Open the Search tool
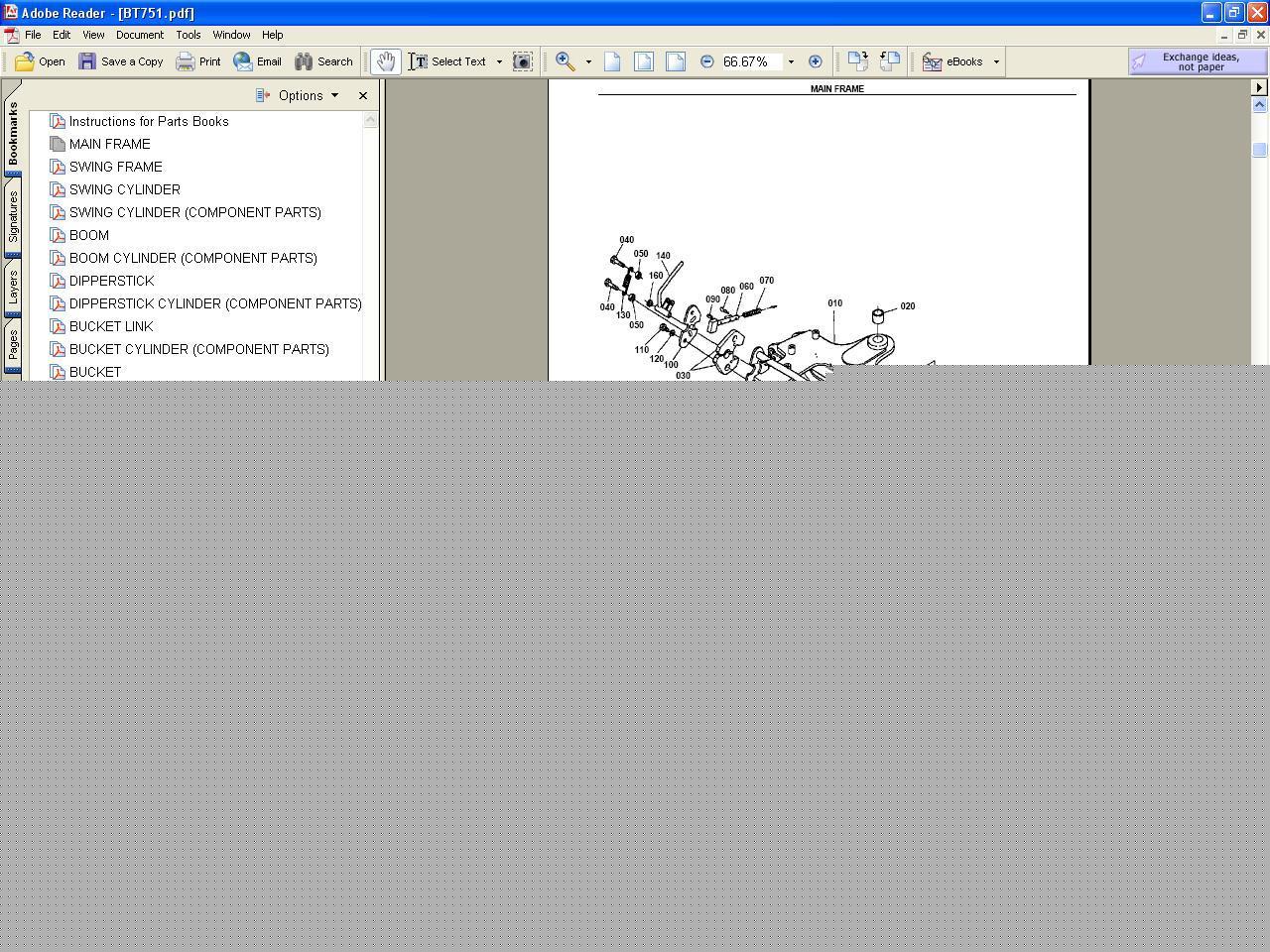This screenshot has width=1270, height=952. pos(323,61)
